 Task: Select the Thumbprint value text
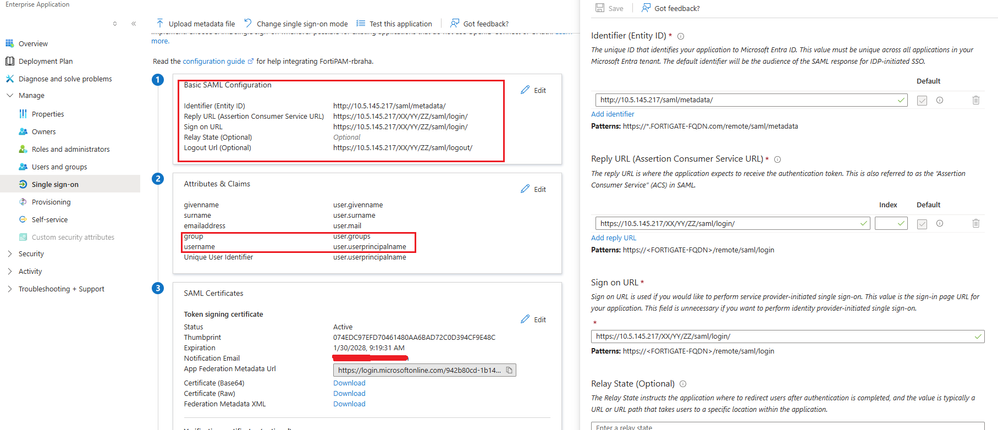click(414, 337)
